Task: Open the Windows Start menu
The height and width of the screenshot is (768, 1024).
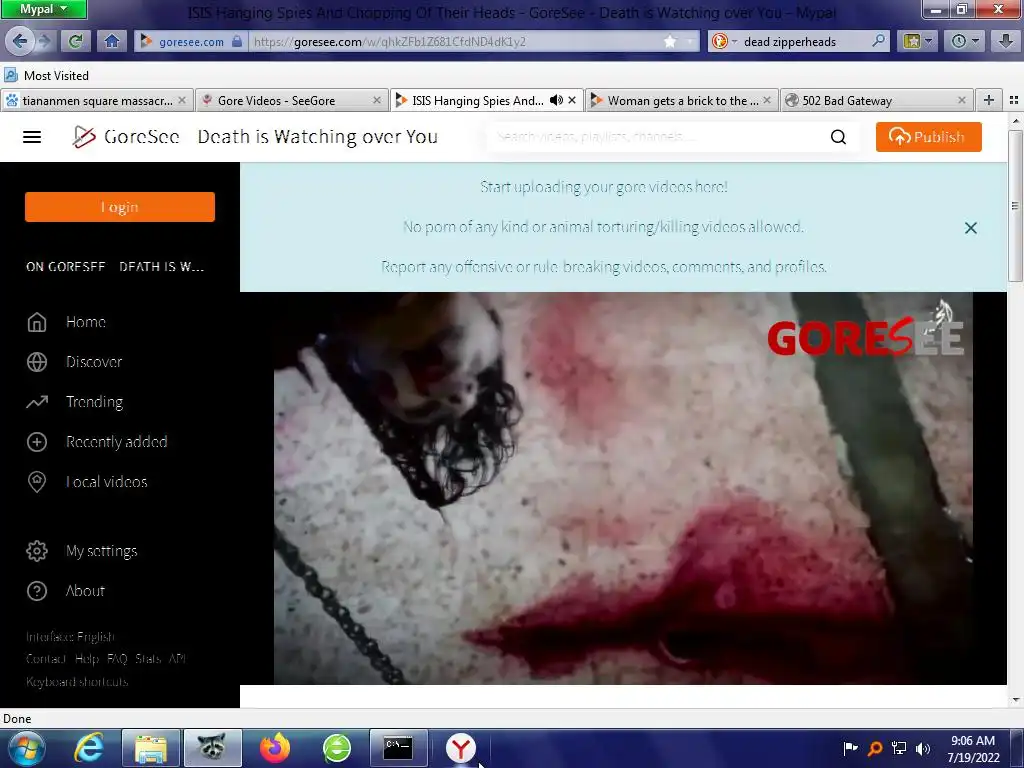Action: pos(25,748)
